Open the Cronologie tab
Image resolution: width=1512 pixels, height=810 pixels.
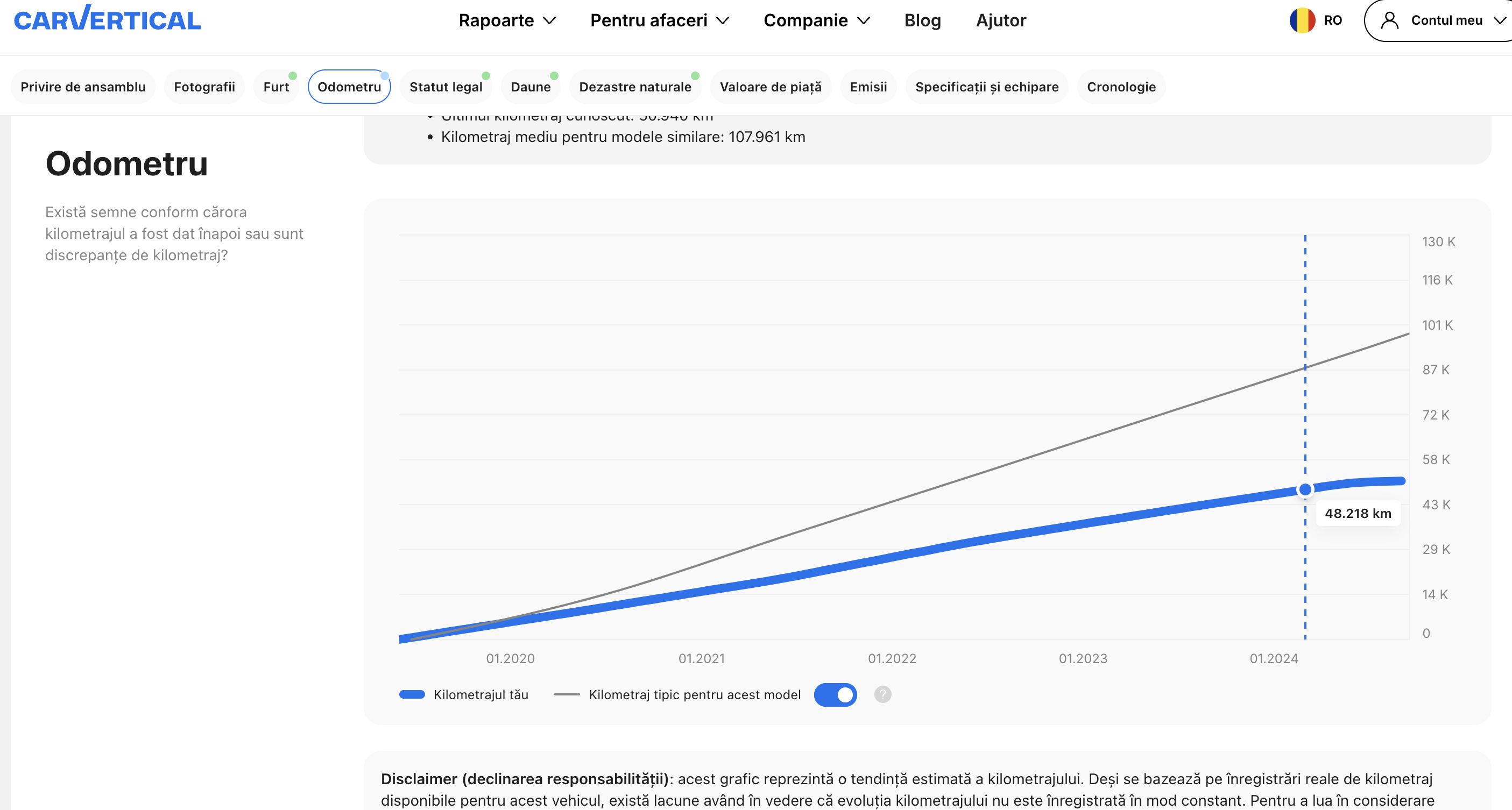click(1121, 87)
